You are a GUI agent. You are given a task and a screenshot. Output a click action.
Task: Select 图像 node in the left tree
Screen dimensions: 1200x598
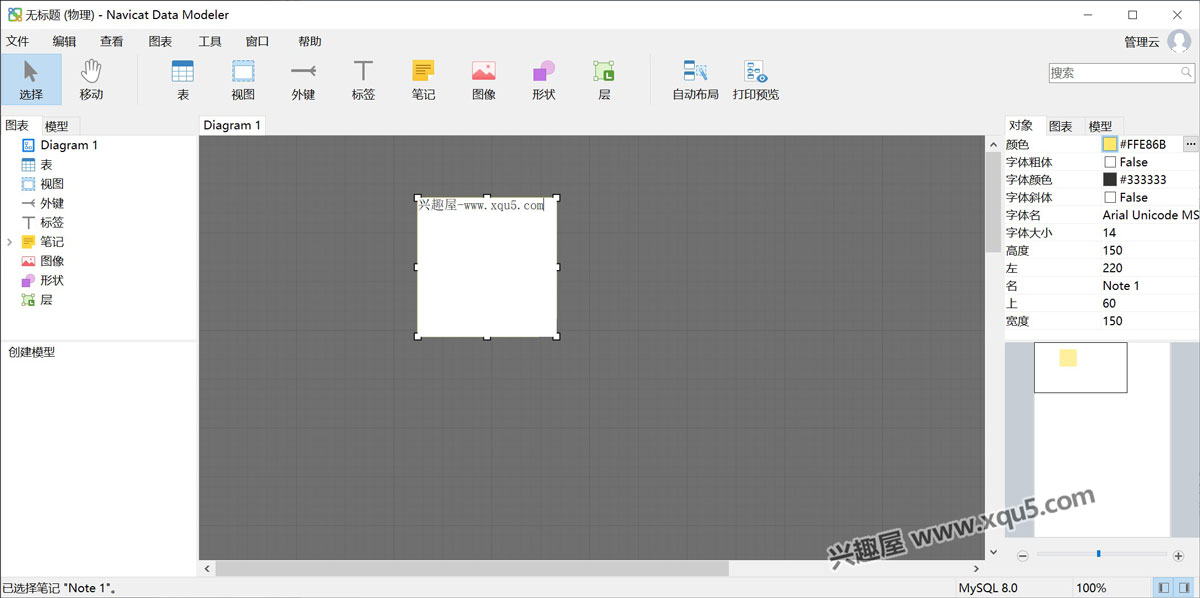52,261
